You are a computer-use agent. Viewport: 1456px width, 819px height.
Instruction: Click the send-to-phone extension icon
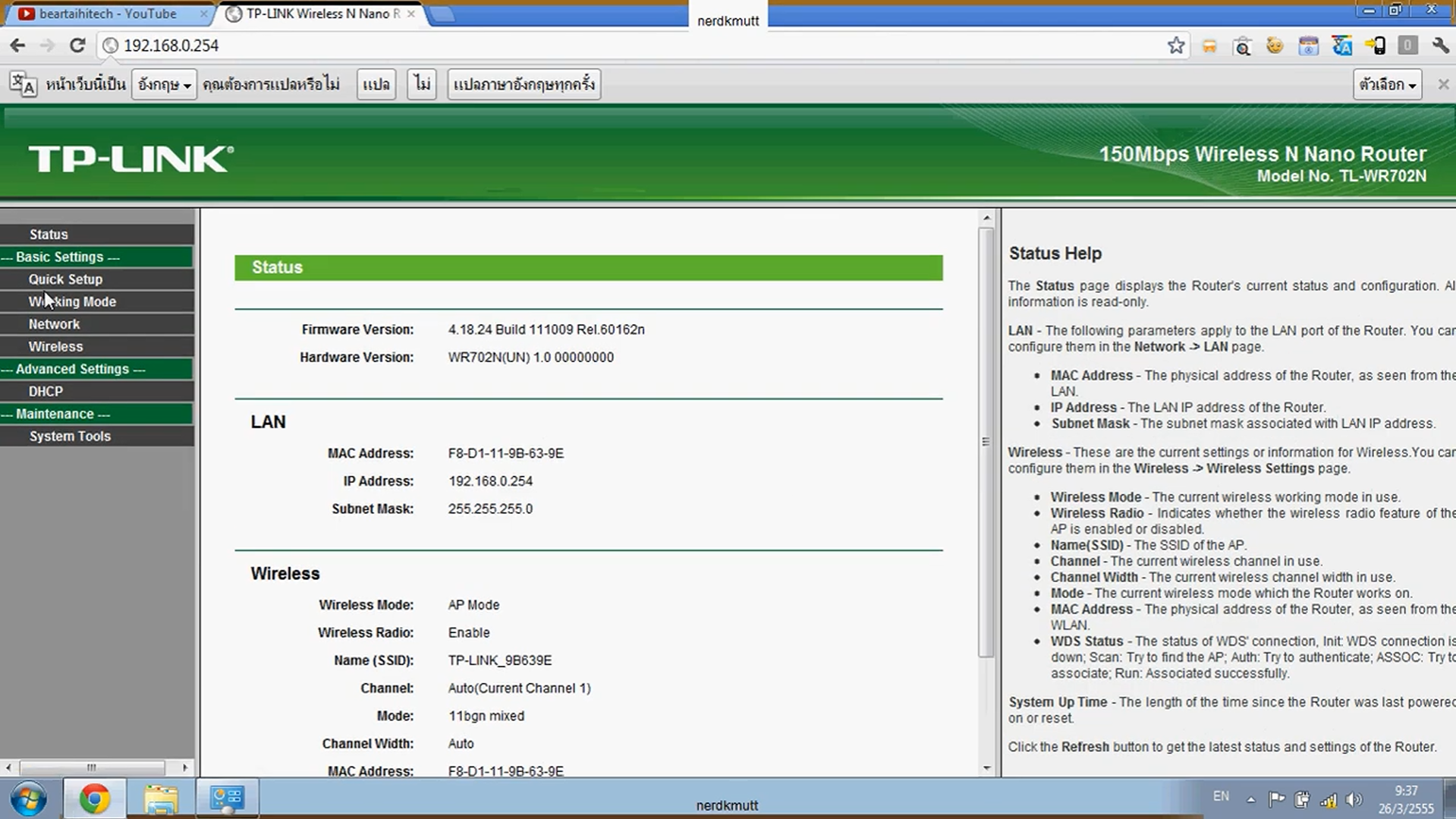[1375, 46]
